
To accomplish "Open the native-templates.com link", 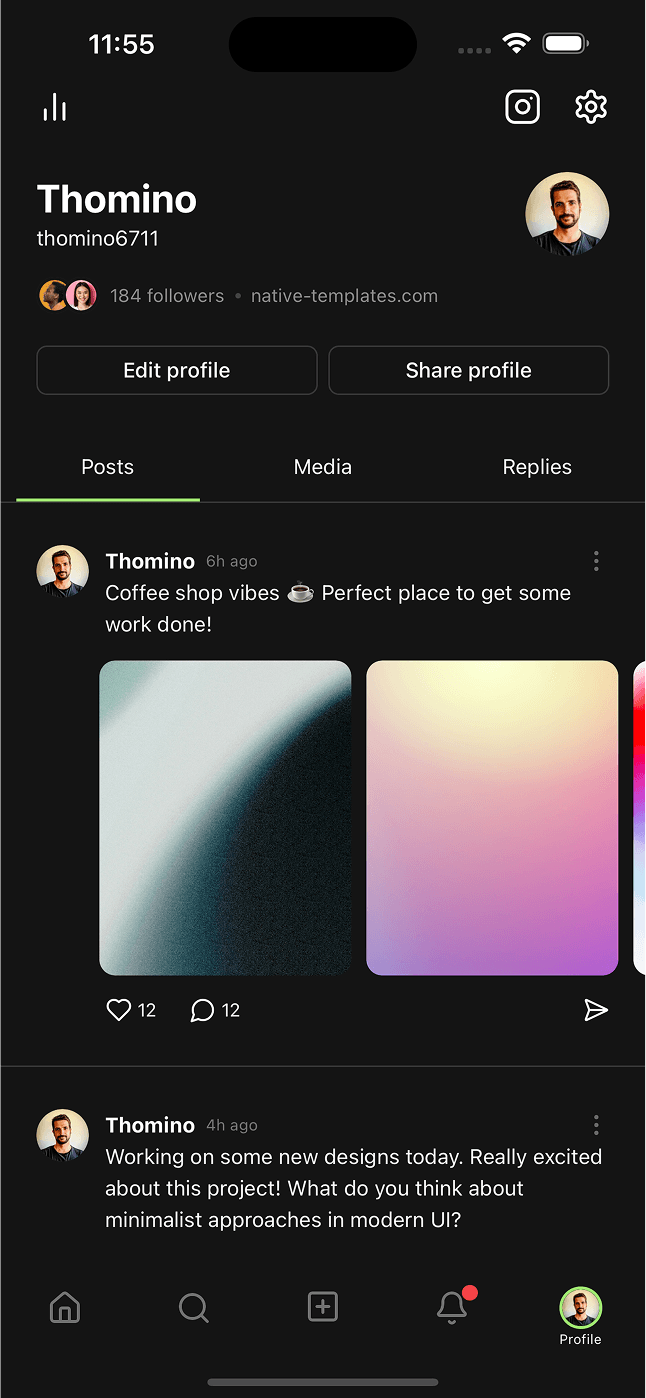I will (x=344, y=295).
